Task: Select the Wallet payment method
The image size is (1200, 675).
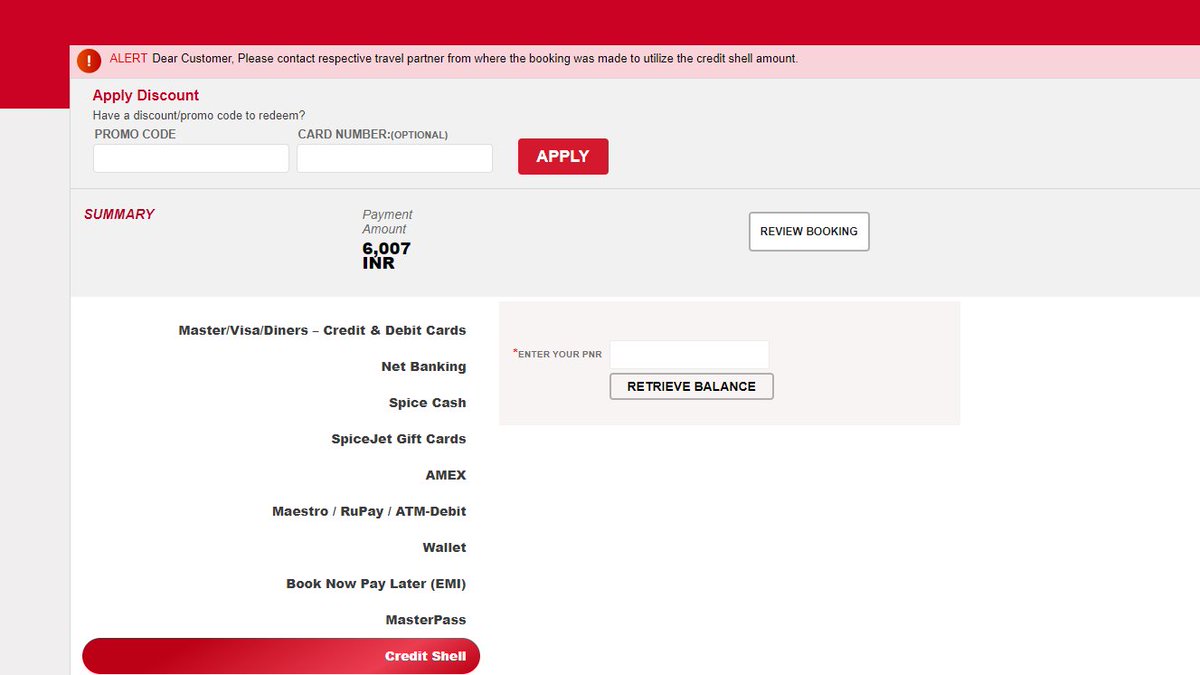Action: 444,547
